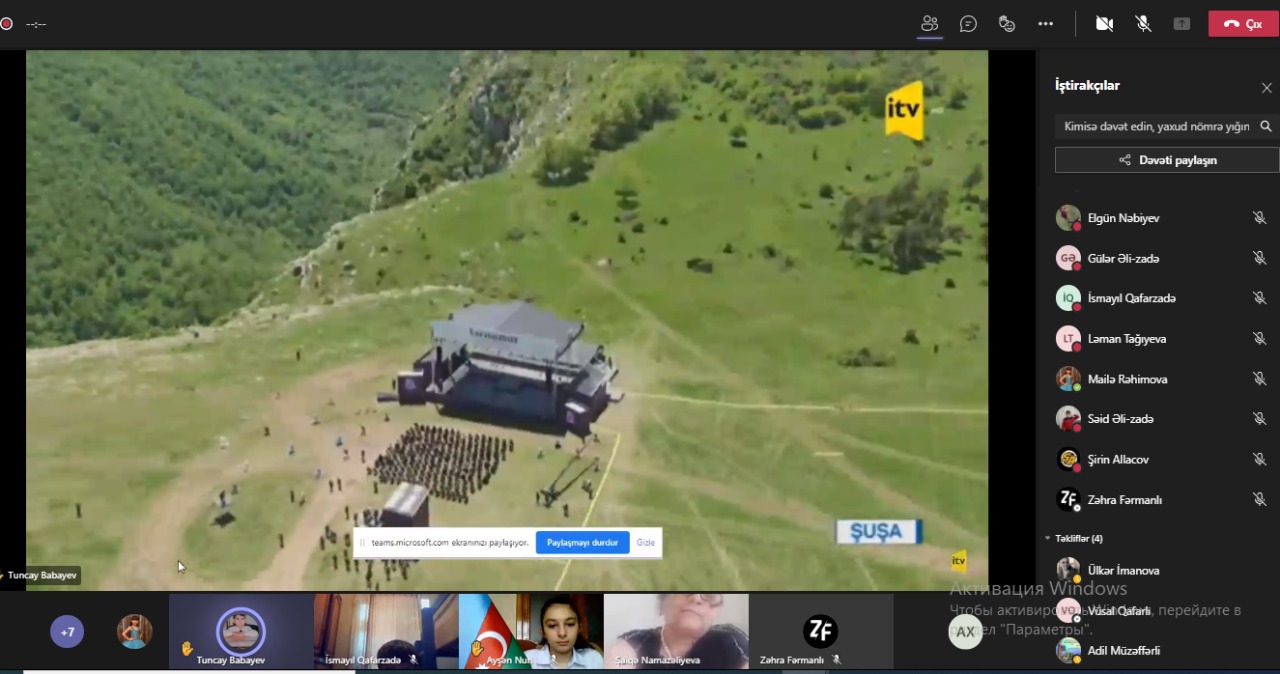
Task: Select participant name Ləman Tağıyeva
Action: pos(1127,339)
